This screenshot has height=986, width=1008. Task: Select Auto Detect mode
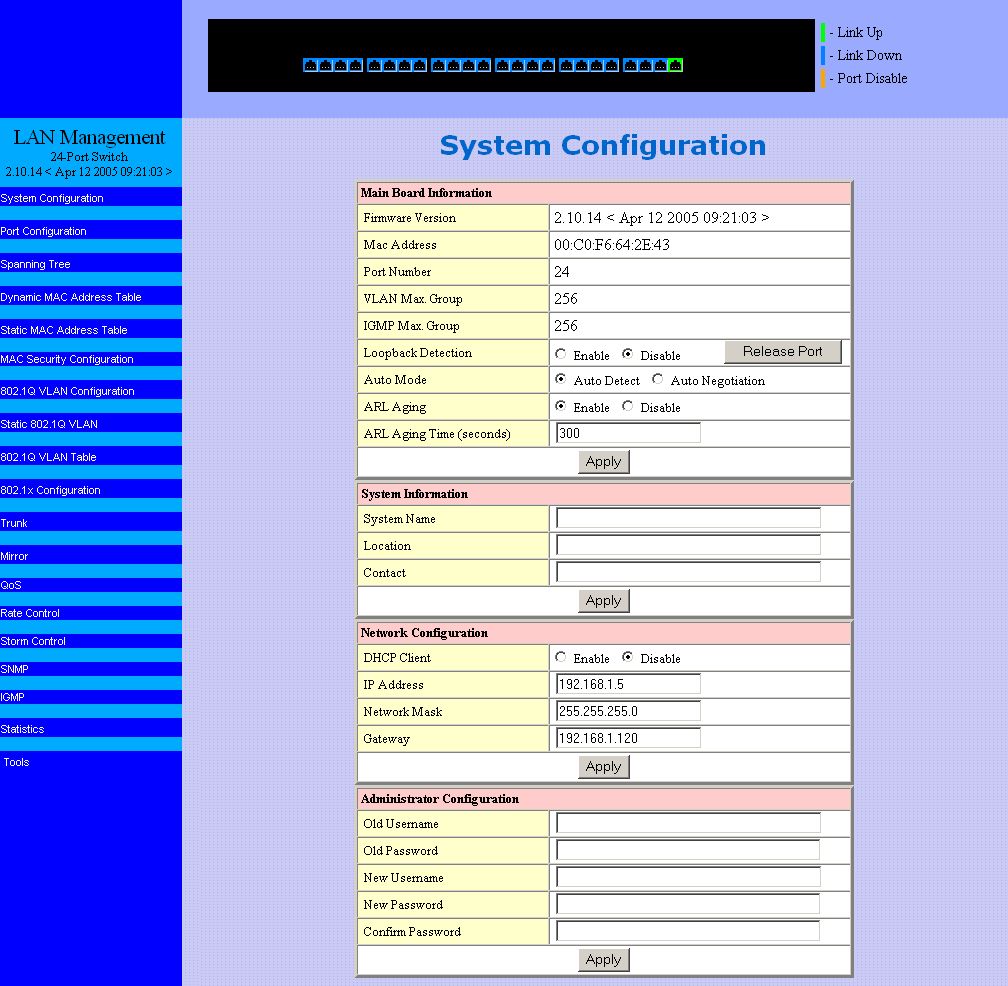click(561, 379)
